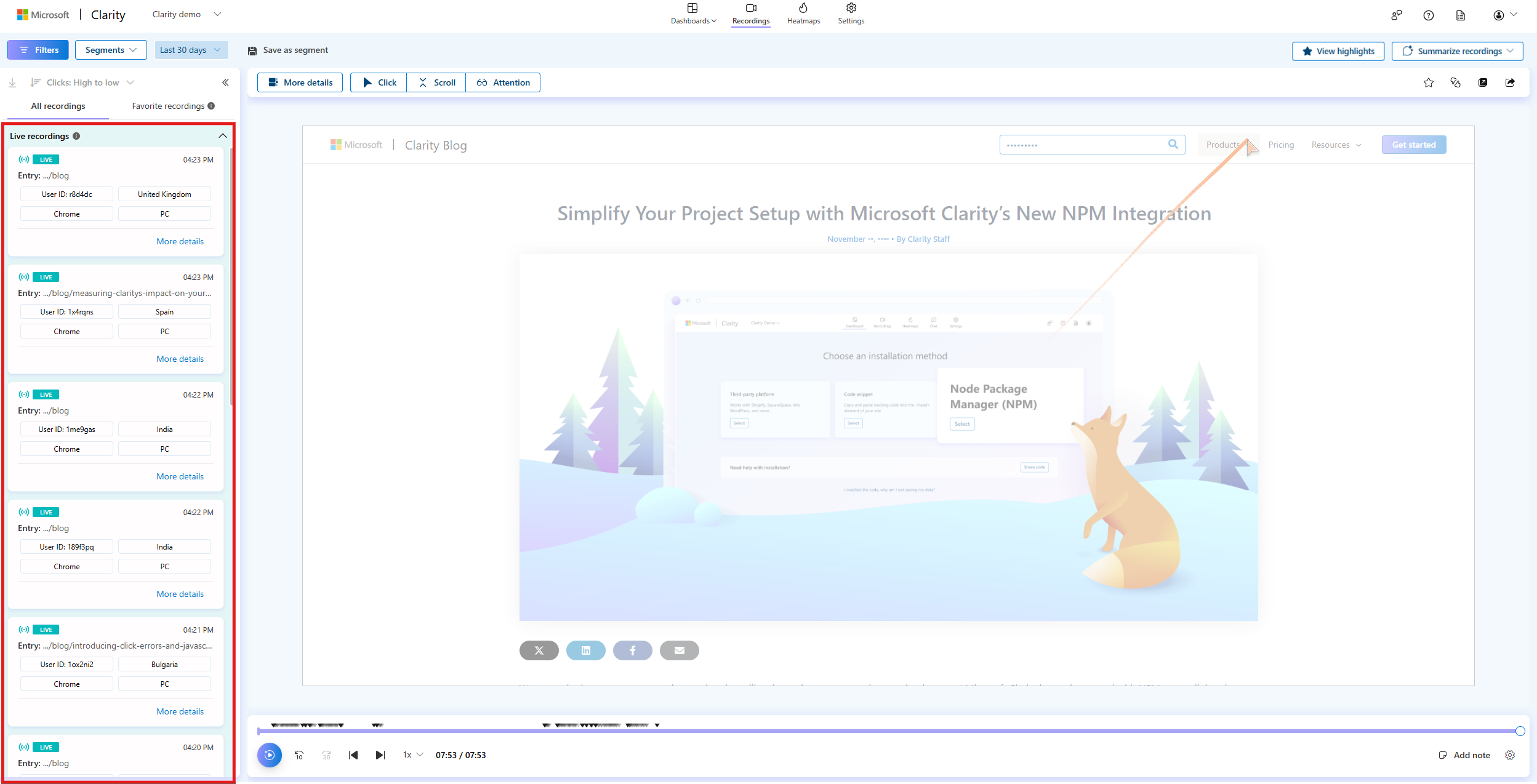The width and height of the screenshot is (1537, 784).
Task: Favorite this recording with the star icon
Action: click(x=1429, y=82)
